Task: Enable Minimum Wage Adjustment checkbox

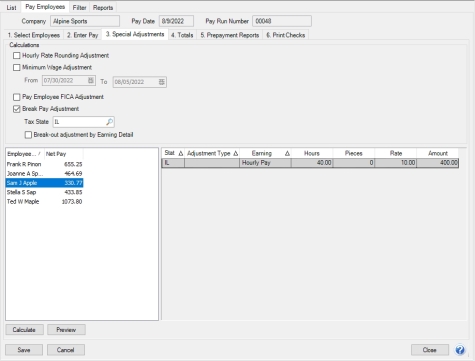Action: (x=16, y=68)
